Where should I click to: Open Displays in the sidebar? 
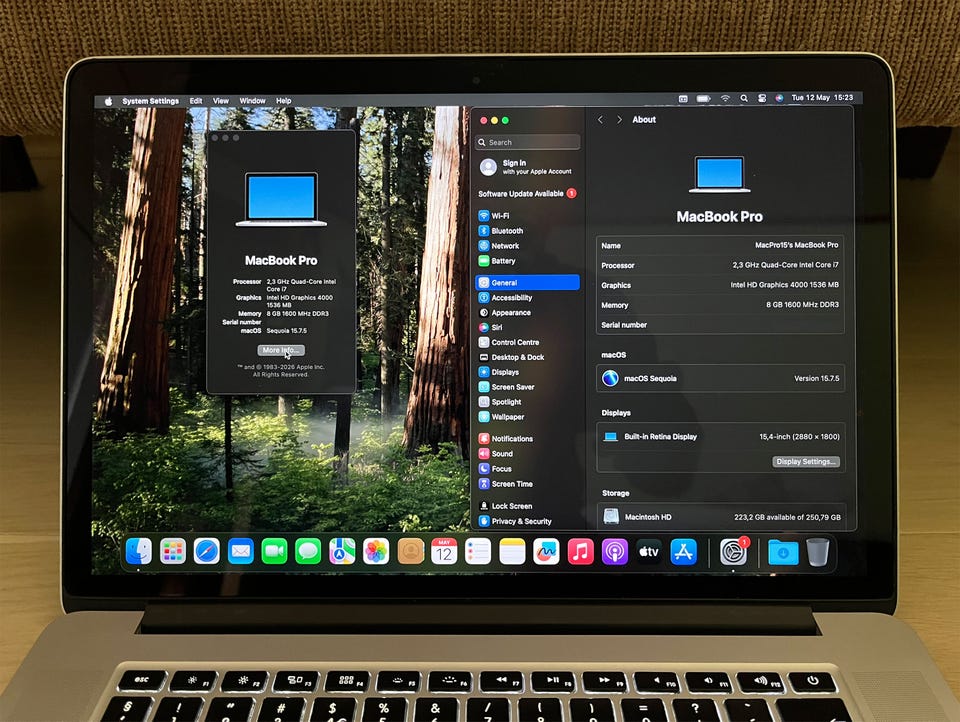[498, 372]
